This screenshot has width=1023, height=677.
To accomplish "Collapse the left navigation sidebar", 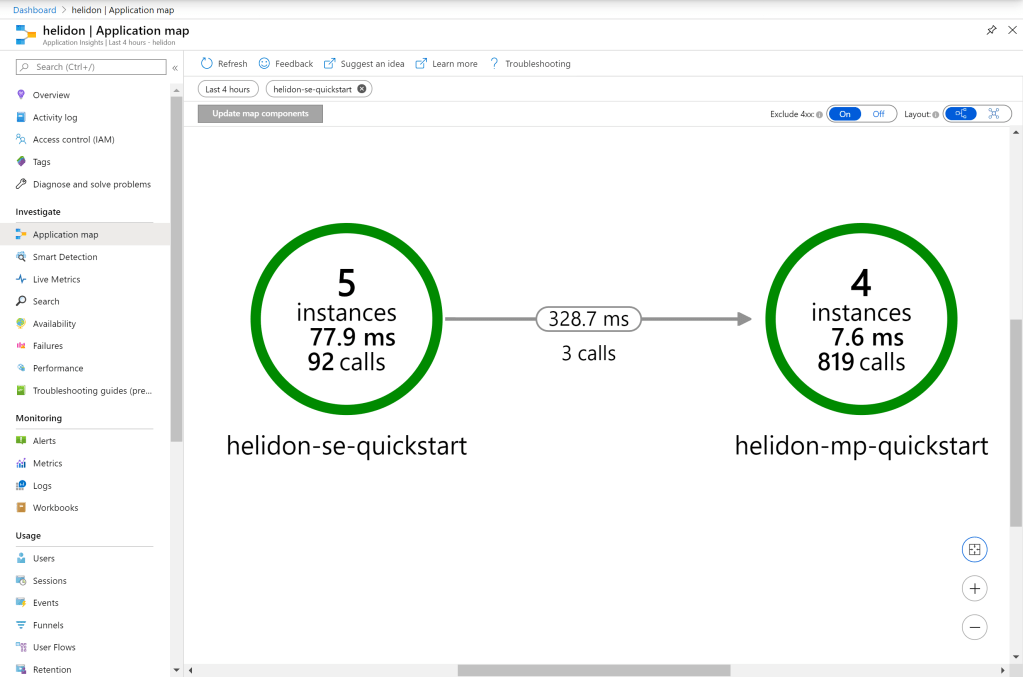I will 175,68.
